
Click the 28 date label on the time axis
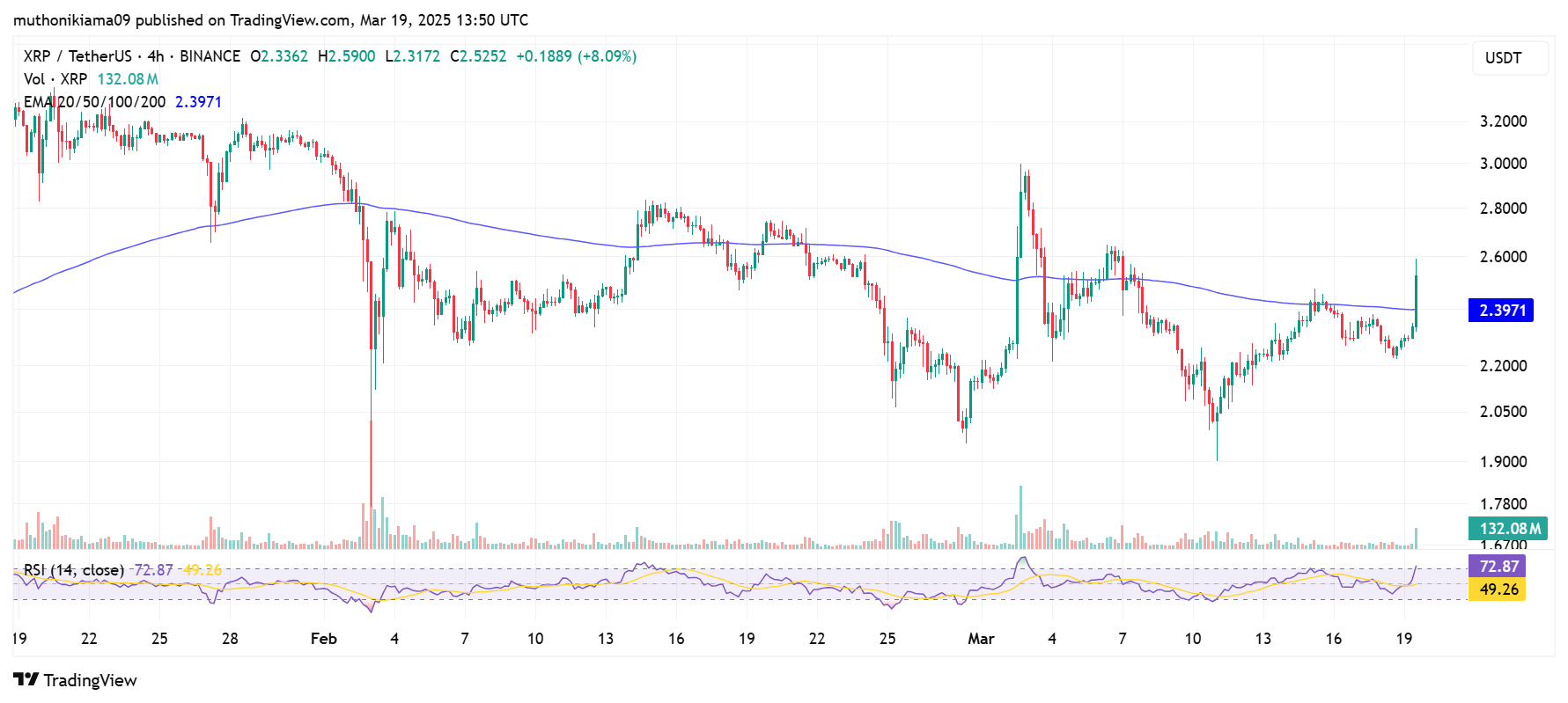pos(230,639)
